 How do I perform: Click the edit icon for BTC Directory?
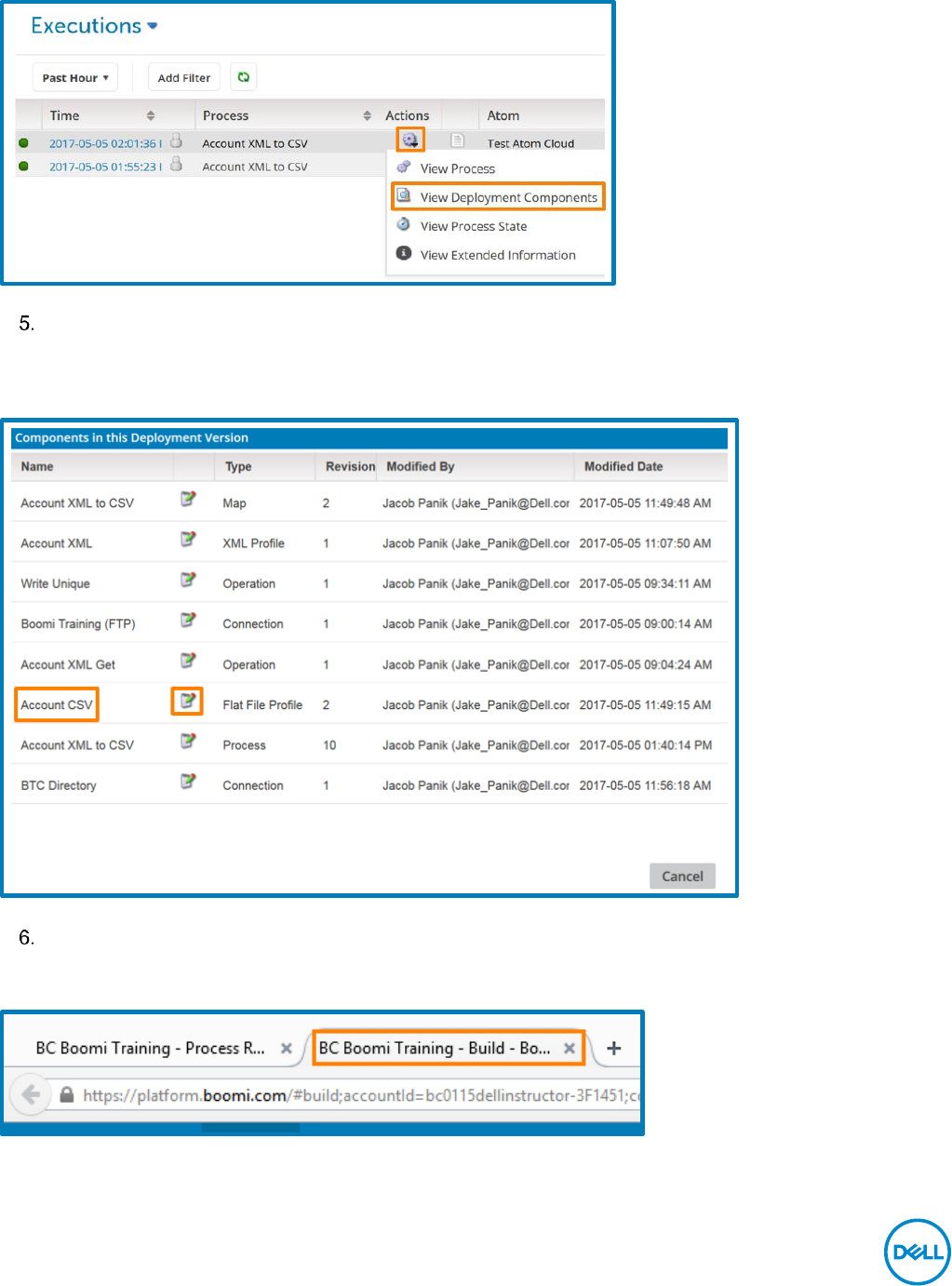coord(188,782)
